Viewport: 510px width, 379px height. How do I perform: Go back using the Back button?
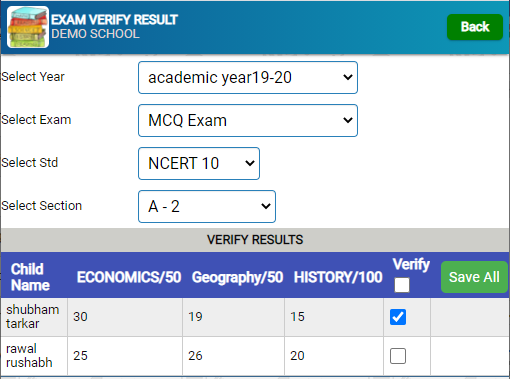pos(475,27)
